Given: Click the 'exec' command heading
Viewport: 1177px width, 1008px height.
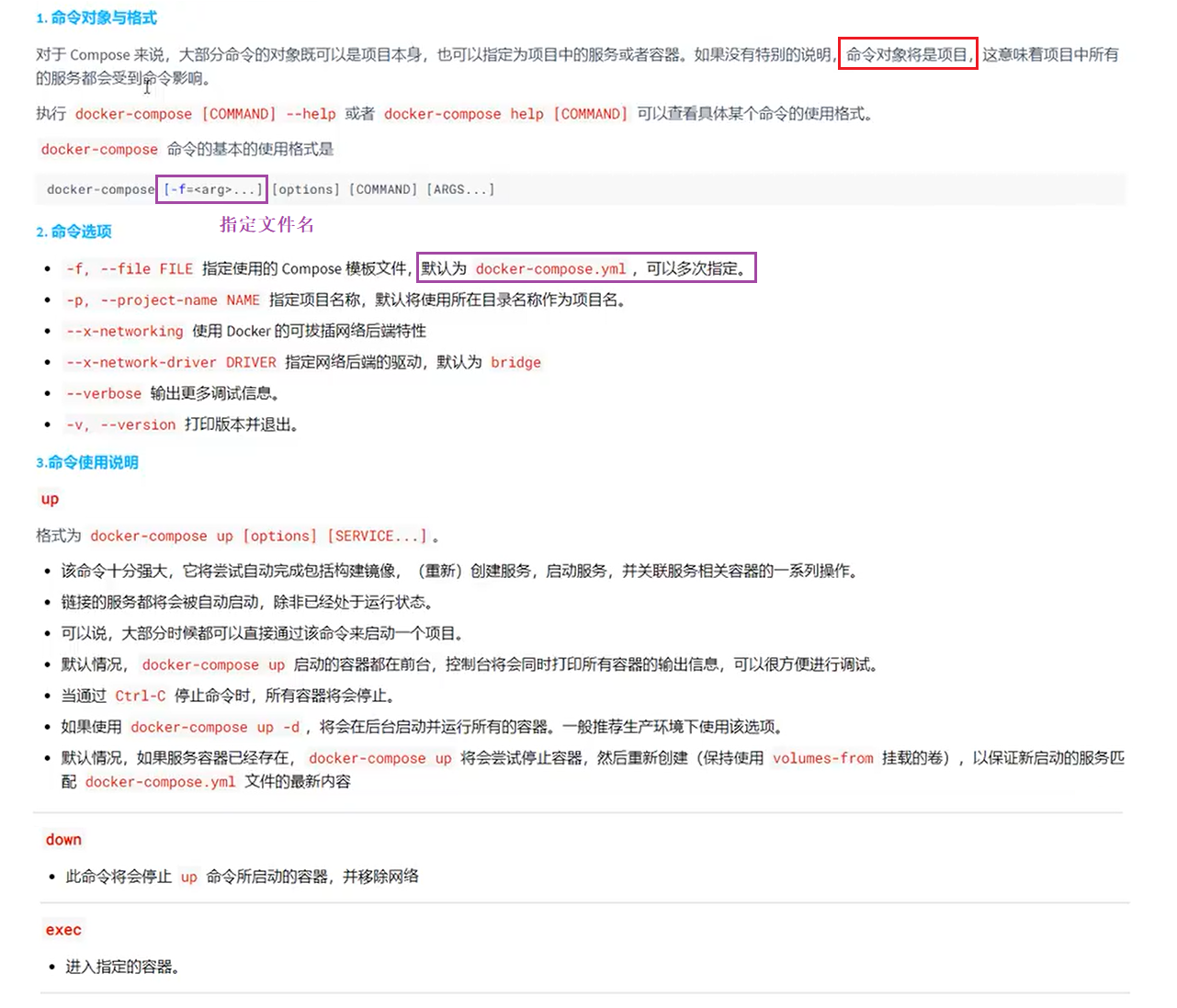Looking at the screenshot, I should (x=63, y=930).
